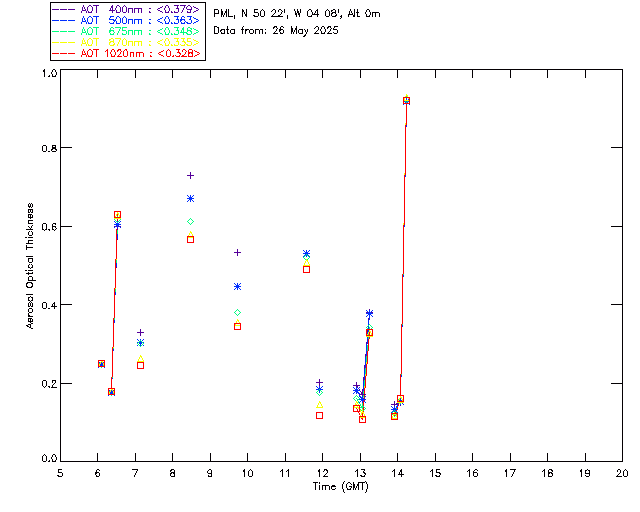Click the y-axis tick label 0.4
The height and width of the screenshot is (512, 640).
pos(49,305)
